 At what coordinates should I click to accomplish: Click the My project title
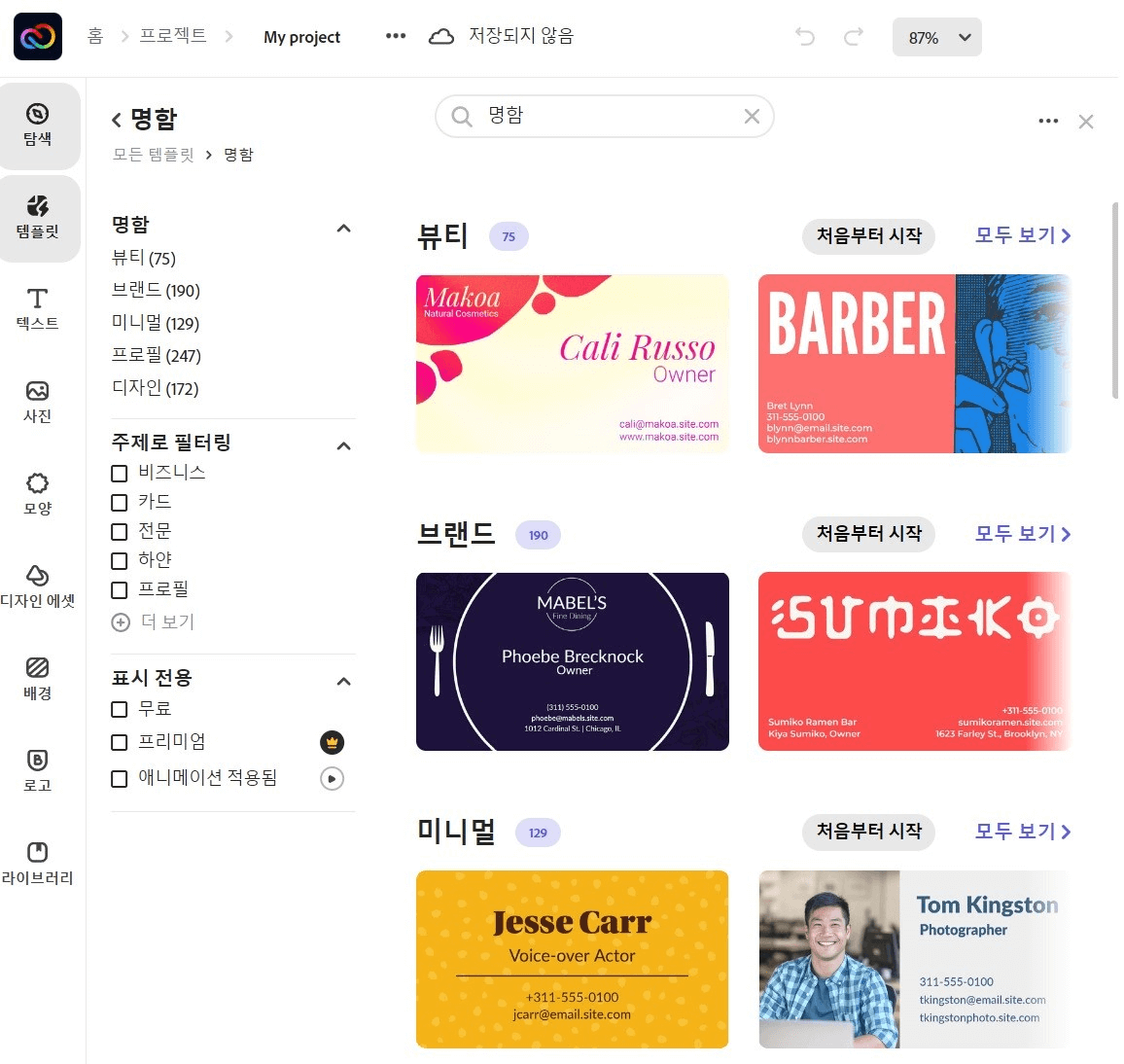pyautogui.click(x=301, y=37)
